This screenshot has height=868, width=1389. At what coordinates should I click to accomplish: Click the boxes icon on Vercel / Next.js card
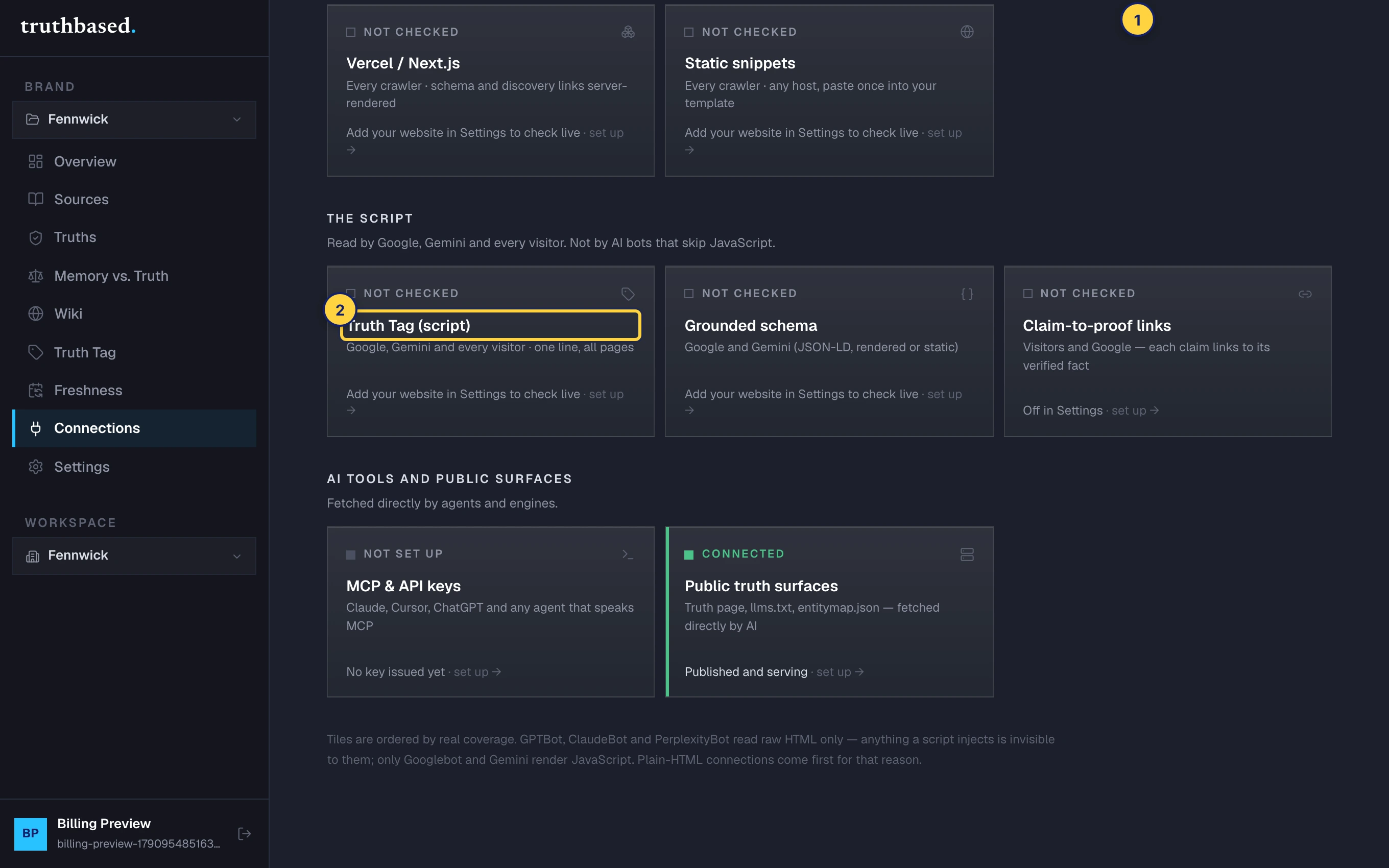(x=628, y=32)
